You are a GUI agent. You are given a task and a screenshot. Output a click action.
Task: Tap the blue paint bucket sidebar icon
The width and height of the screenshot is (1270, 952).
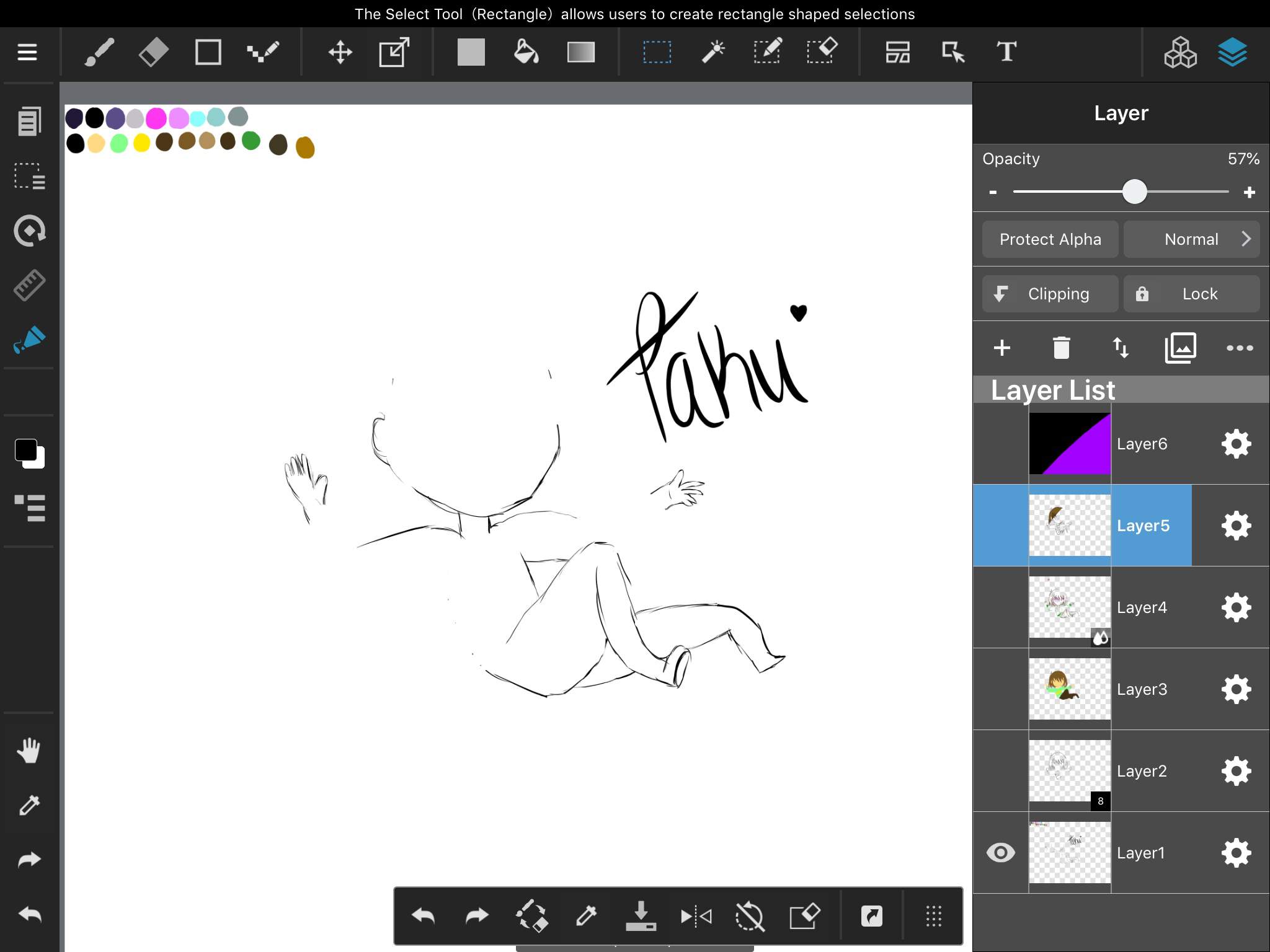[x=29, y=340]
